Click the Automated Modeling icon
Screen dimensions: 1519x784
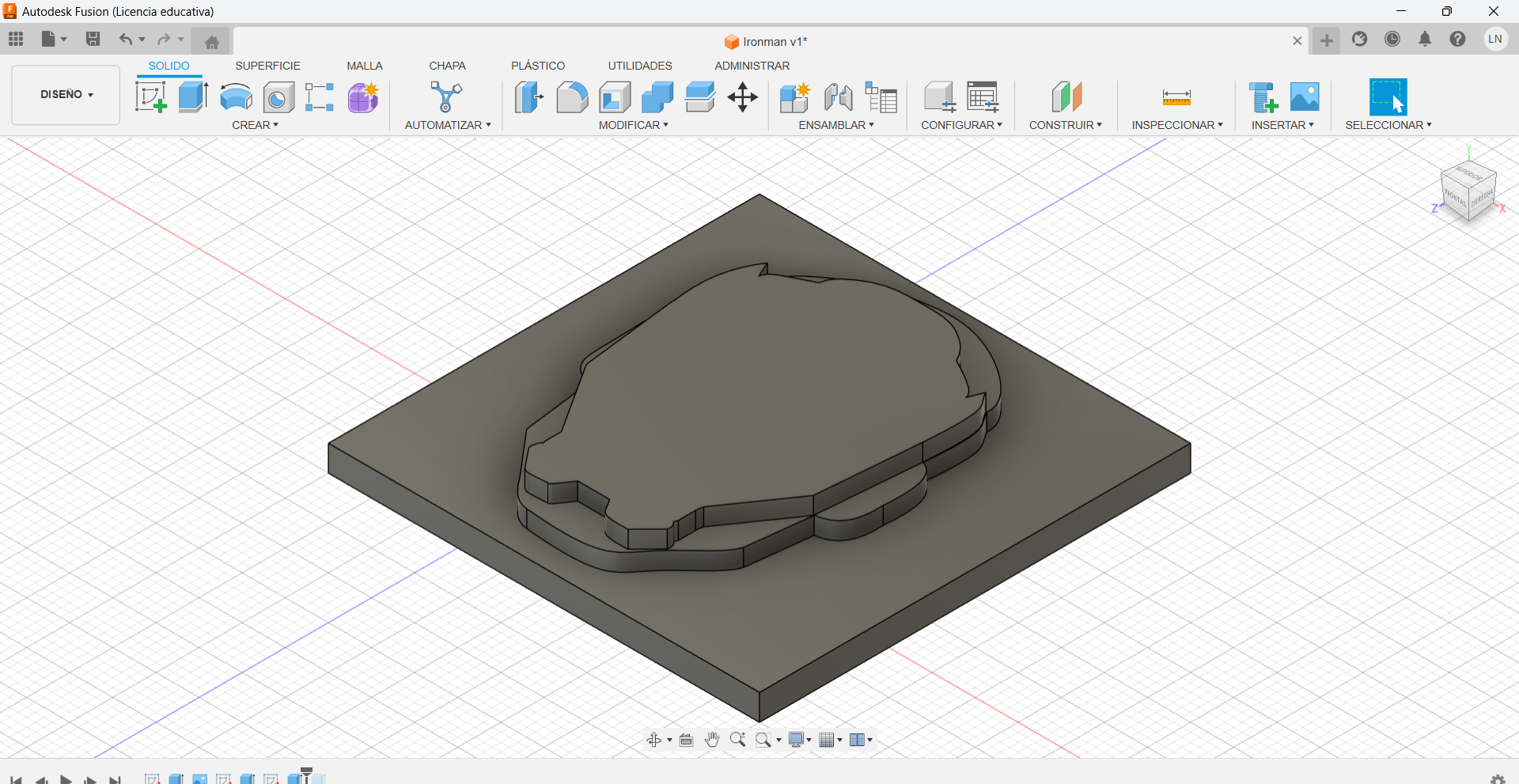point(446,97)
